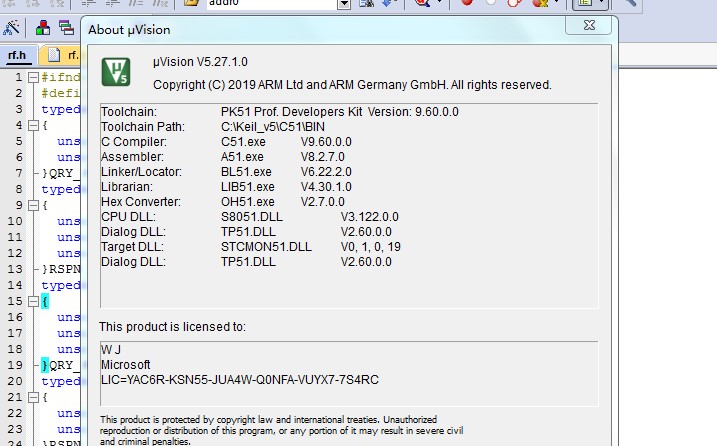717x446 pixels.
Task: Click the Copyright 2019 ARM Ltd line
Action: coord(352,85)
